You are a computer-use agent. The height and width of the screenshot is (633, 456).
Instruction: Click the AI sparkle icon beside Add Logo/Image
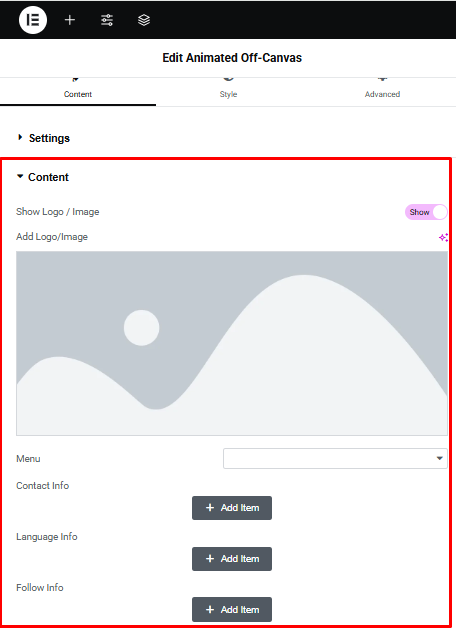coord(443,237)
